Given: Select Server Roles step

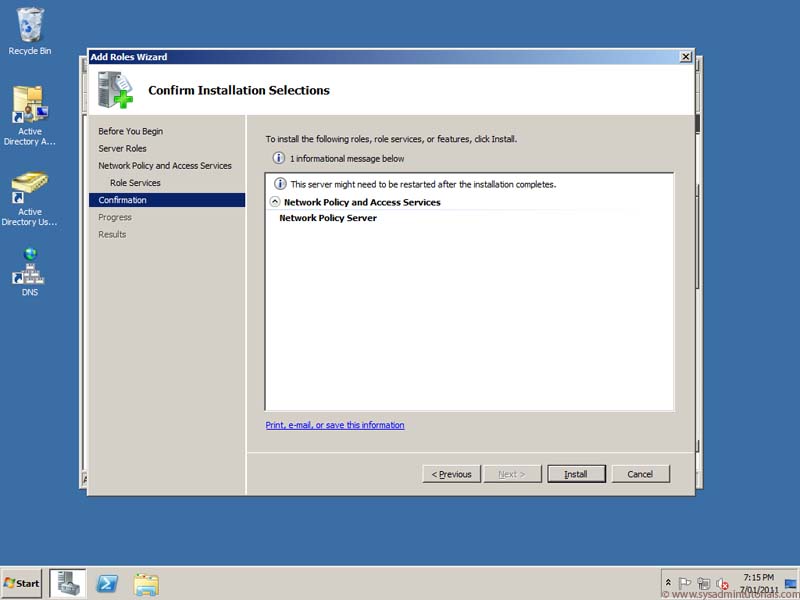Looking at the screenshot, I should tap(122, 148).
